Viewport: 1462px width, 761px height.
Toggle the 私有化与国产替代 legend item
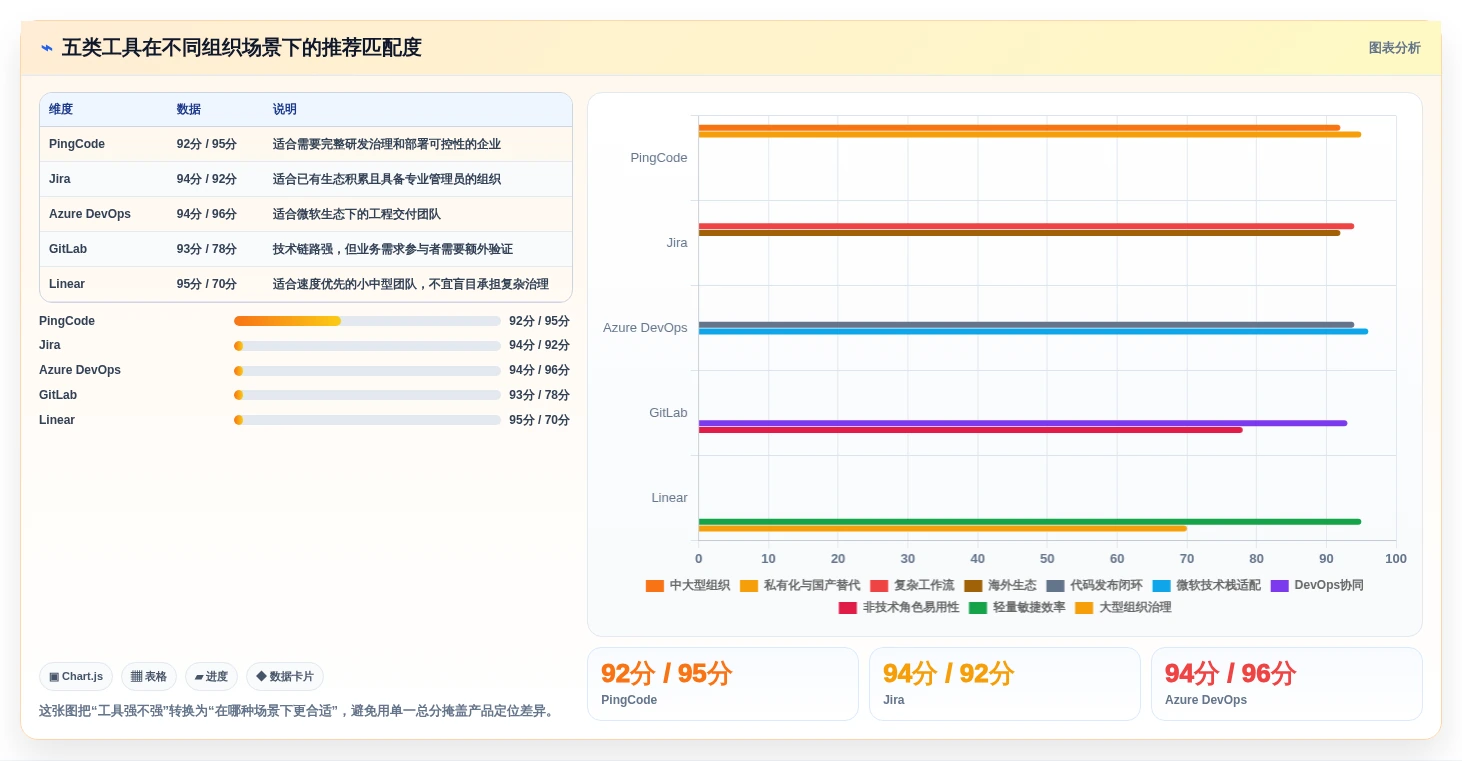[x=800, y=585]
